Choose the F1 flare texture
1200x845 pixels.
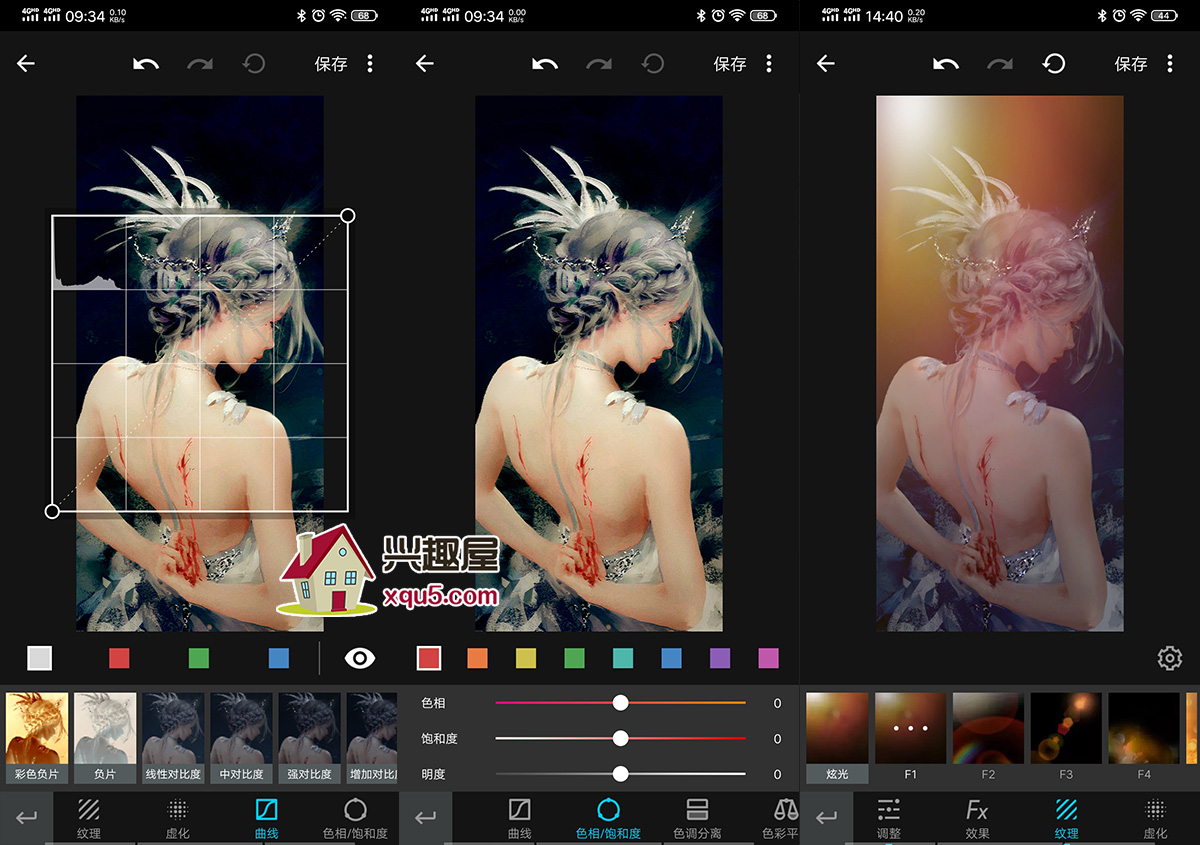911,737
